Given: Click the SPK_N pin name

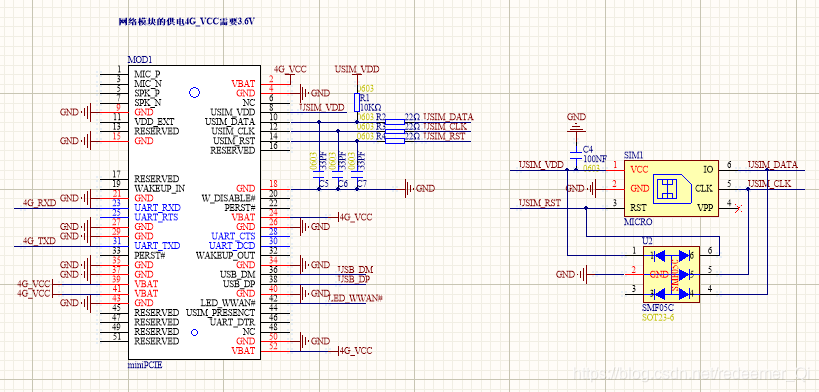Looking at the screenshot, I should click(x=148, y=102).
